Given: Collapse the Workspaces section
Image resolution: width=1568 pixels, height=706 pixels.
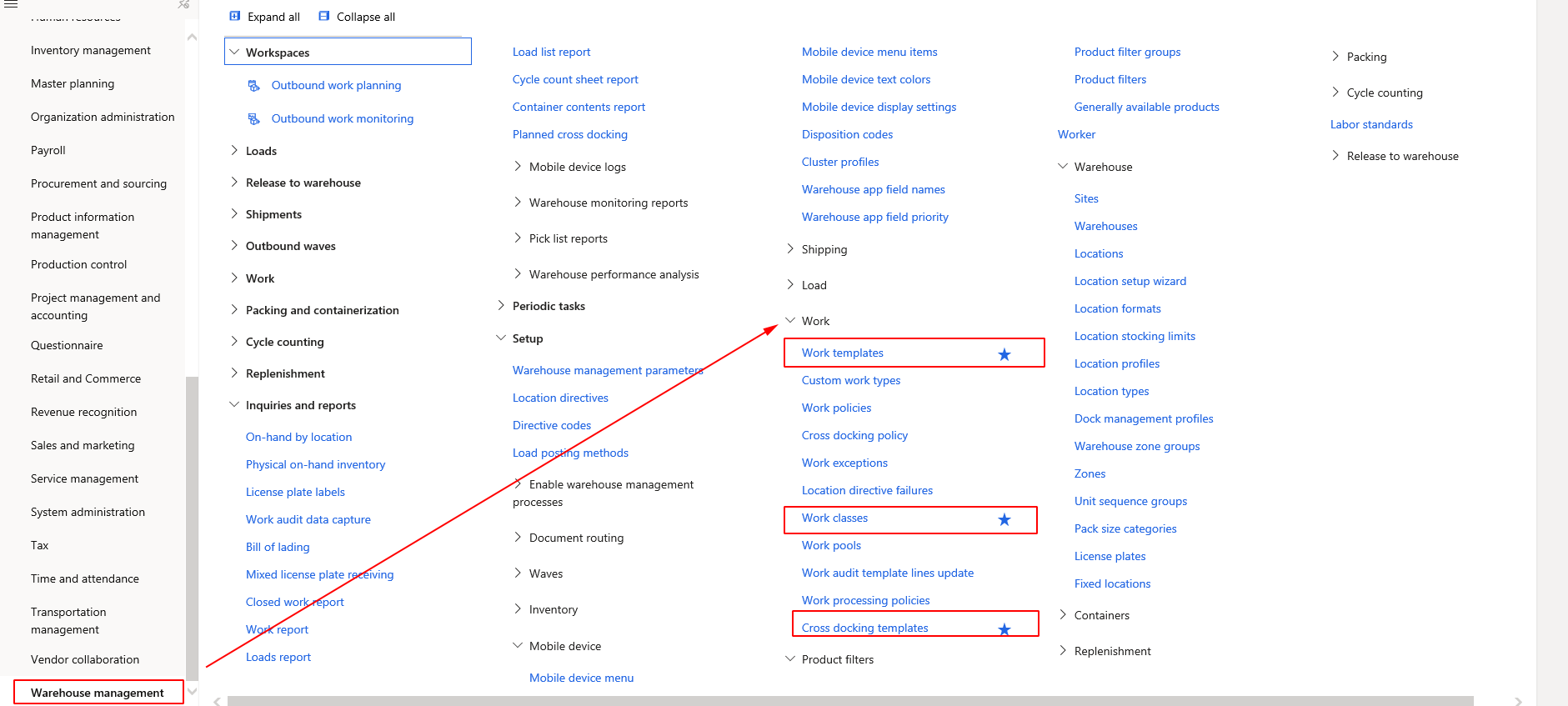Looking at the screenshot, I should coord(234,51).
